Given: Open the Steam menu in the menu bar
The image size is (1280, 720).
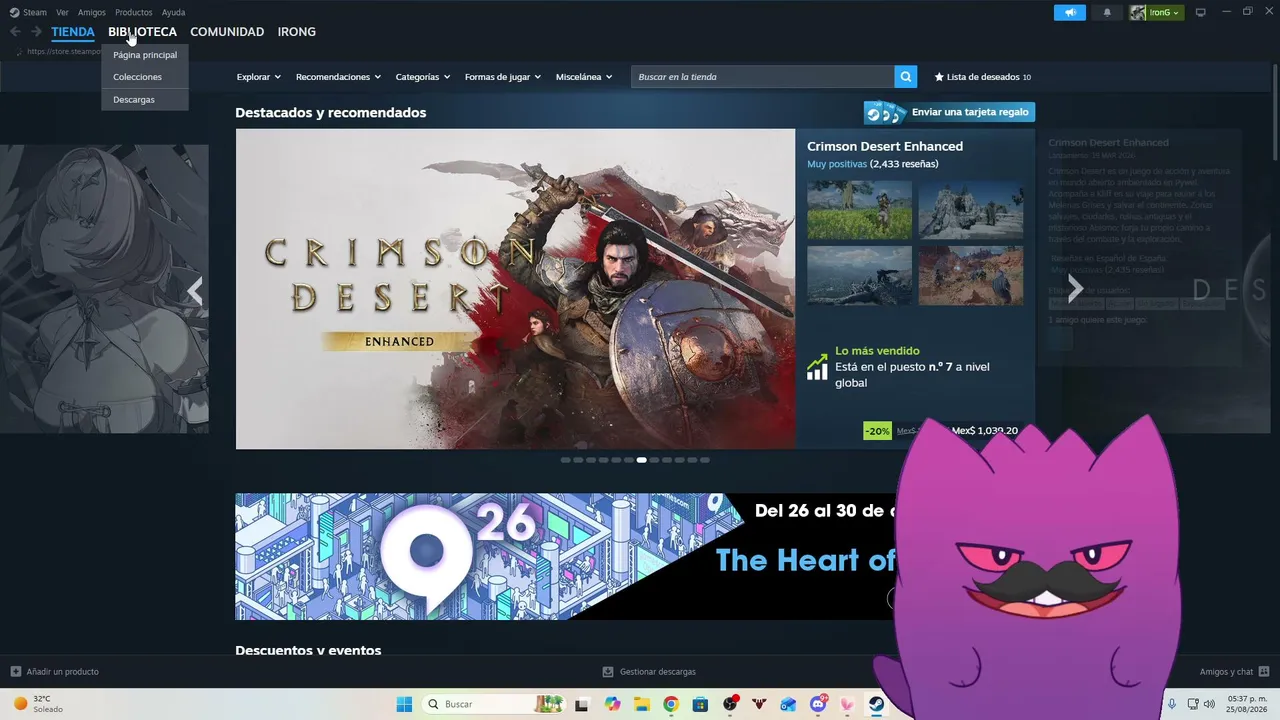Looking at the screenshot, I should point(29,12).
